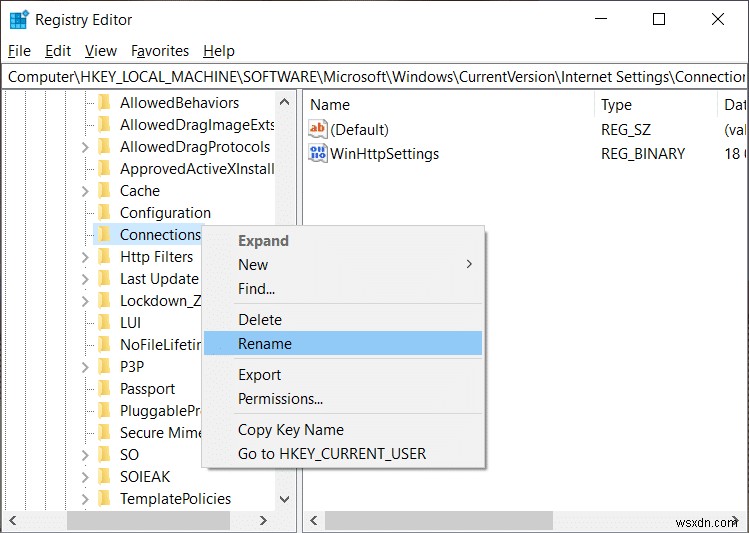
Task: Expand the AllowedDragProtocols key
Action: [85, 147]
